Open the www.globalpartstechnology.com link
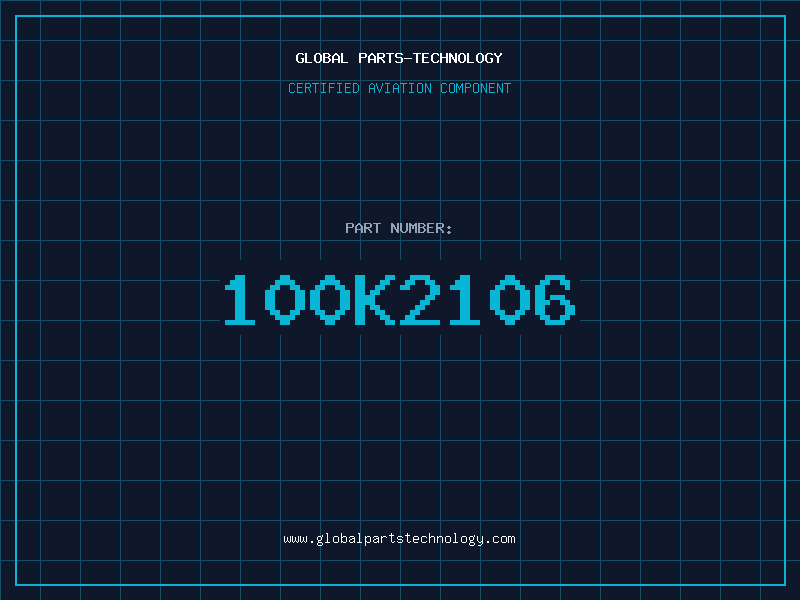800x600 pixels. (399, 539)
